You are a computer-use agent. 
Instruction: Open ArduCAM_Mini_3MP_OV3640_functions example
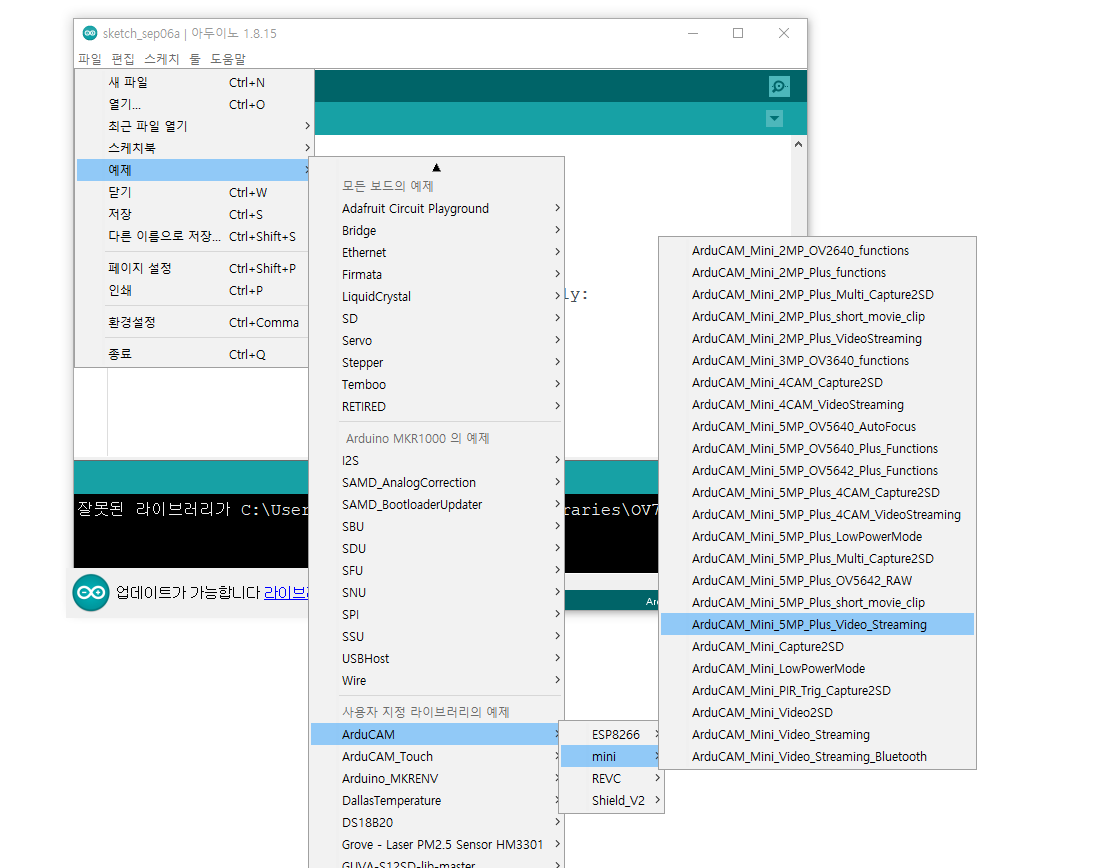[817, 361]
